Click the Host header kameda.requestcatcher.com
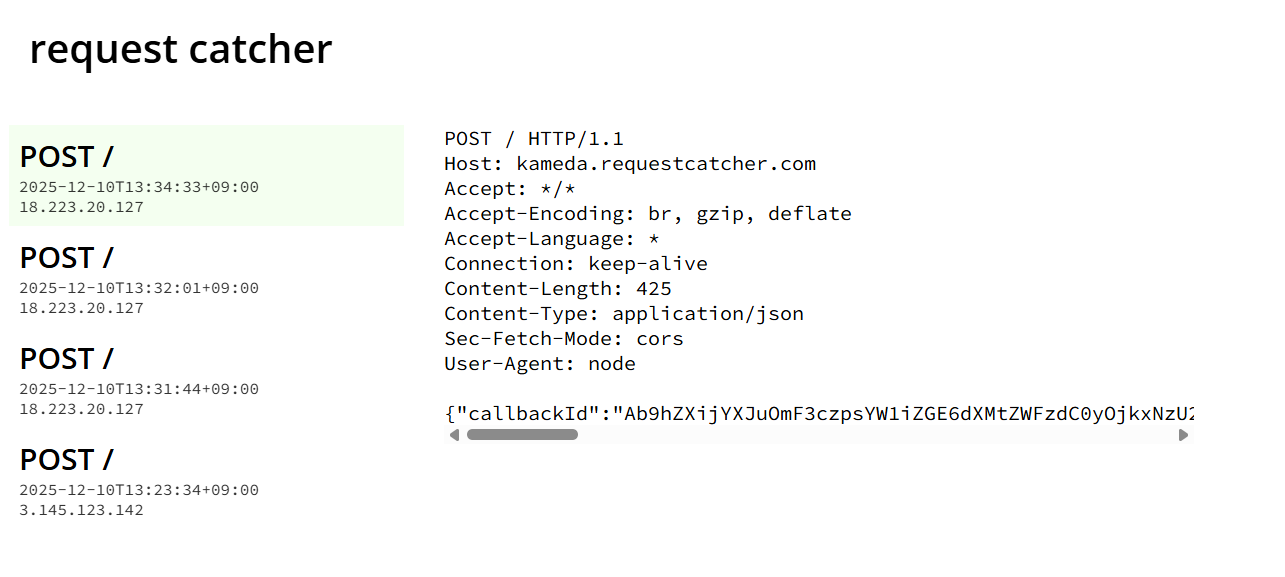Screen dimensions: 1285x577 click(x=630, y=164)
